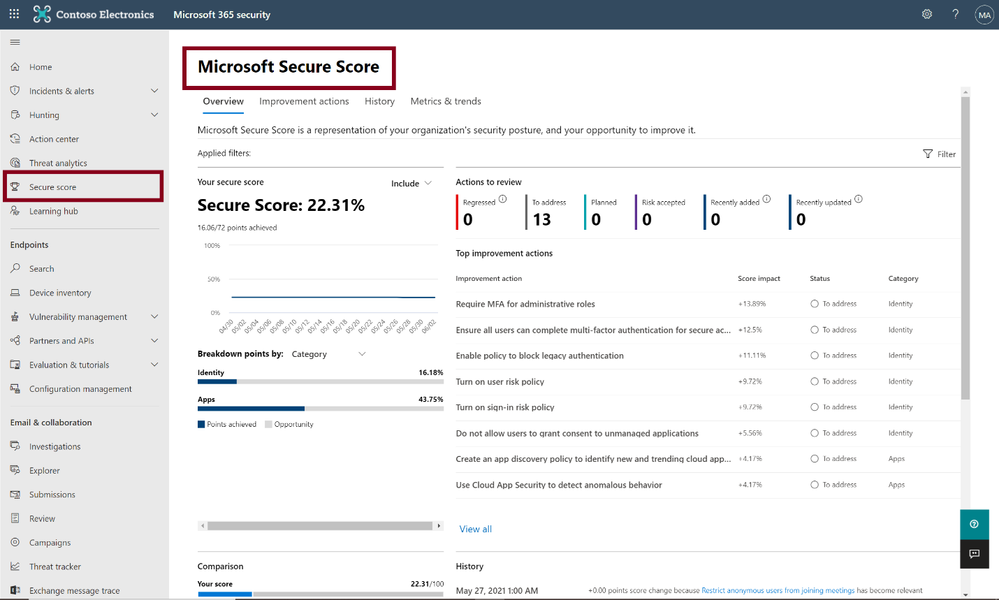
Task: Open the Include dropdown
Action: 412,183
